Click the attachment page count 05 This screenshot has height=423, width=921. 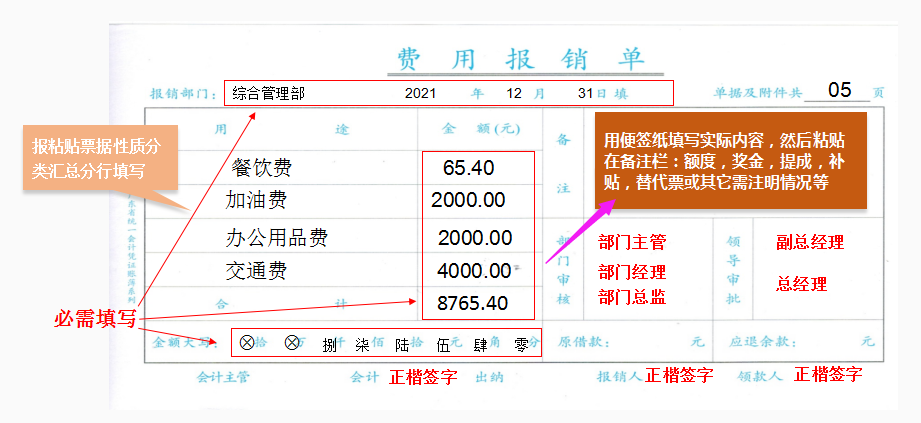coord(839,90)
